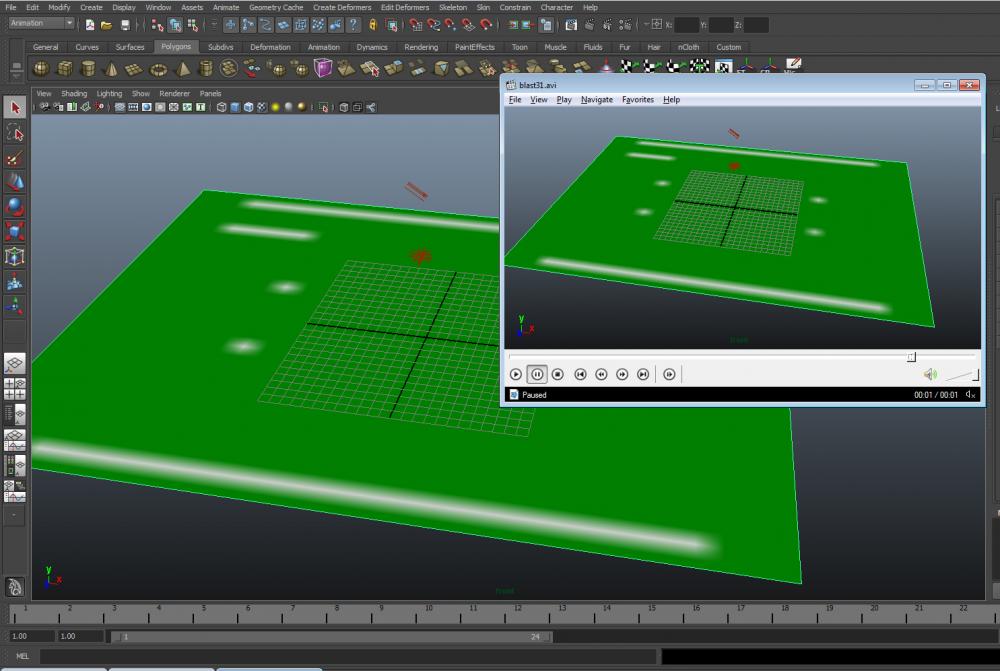Viewport: 1000px width, 671px height.
Task: Click the polygon sphere shelf icon
Action: tap(41, 68)
